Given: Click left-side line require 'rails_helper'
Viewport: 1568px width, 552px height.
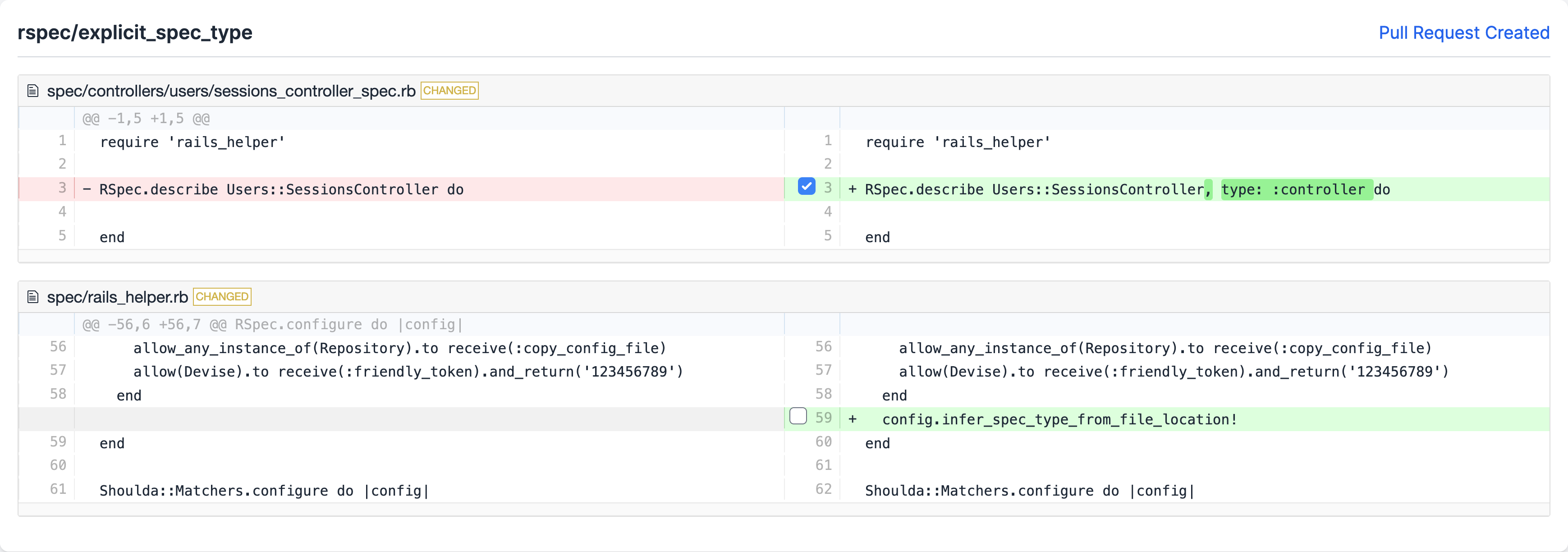Looking at the screenshot, I should [193, 143].
